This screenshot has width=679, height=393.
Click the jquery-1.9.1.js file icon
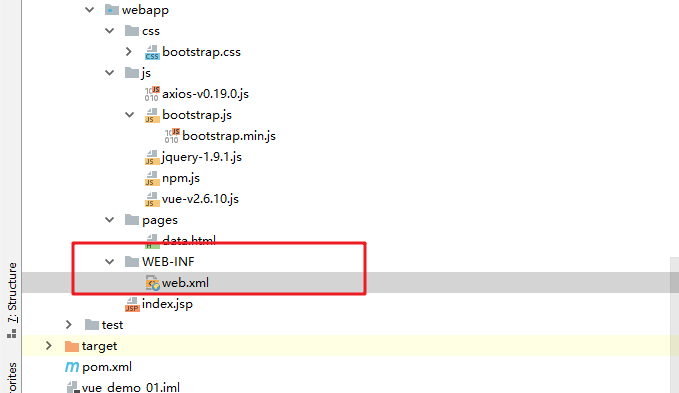pos(152,157)
